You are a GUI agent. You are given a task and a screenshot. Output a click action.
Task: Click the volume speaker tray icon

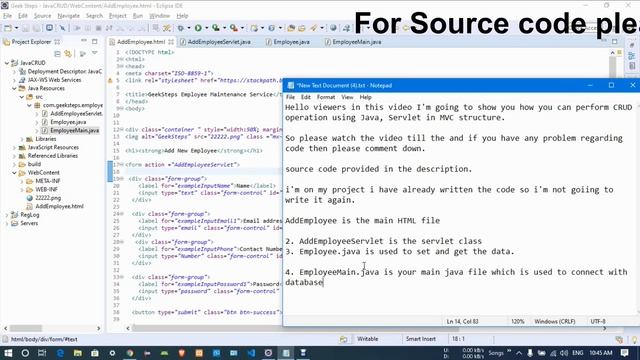(x=564, y=353)
